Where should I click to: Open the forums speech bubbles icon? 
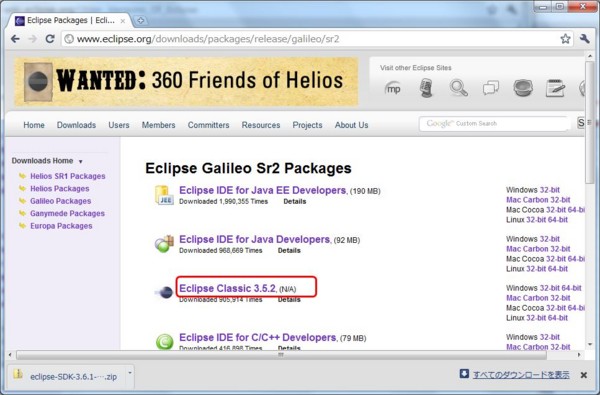tap(491, 88)
